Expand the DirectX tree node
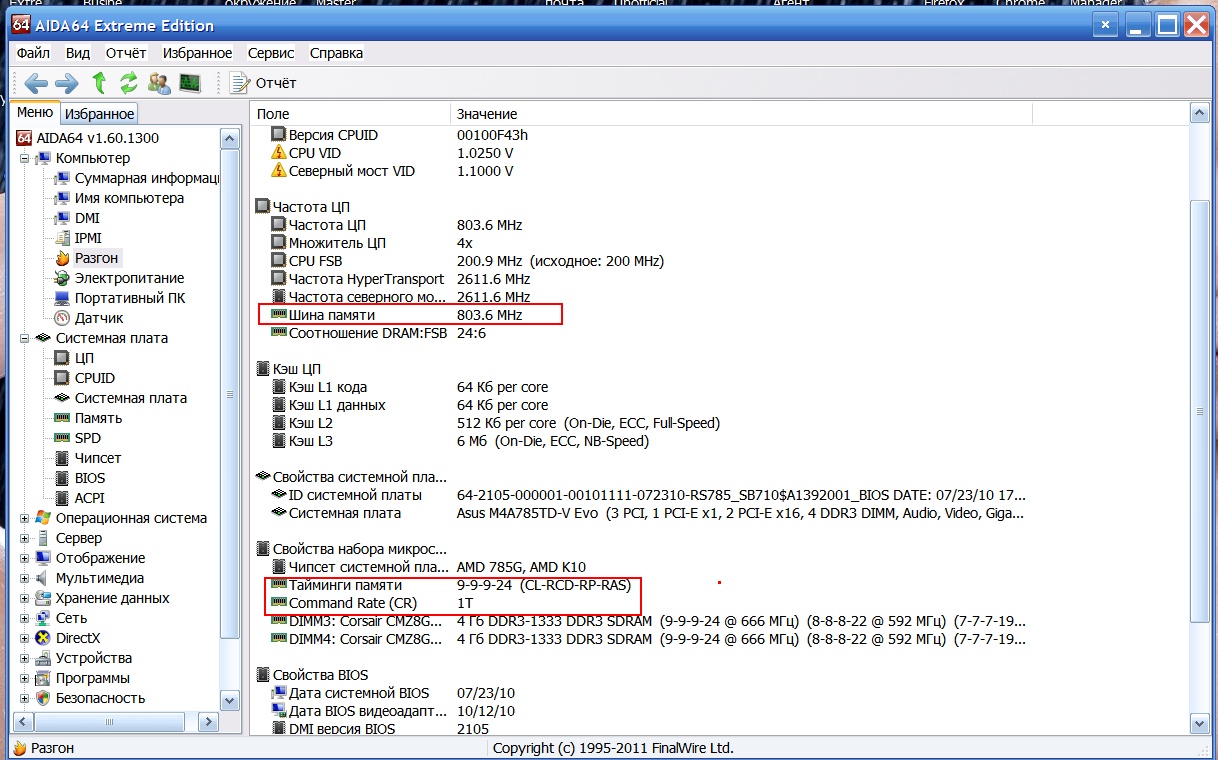 click(x=25, y=638)
